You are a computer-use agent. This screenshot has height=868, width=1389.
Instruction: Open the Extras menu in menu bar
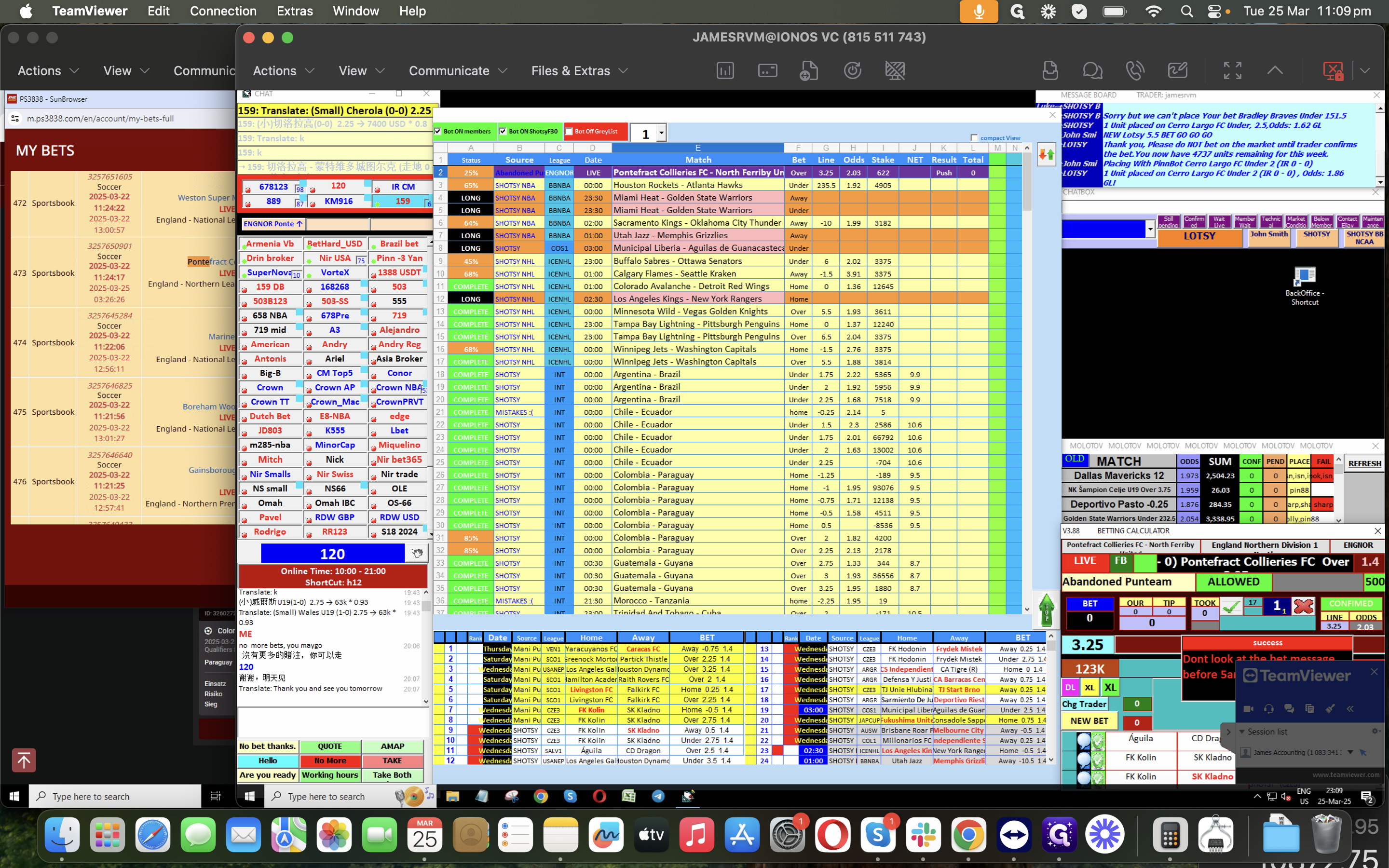[295, 11]
